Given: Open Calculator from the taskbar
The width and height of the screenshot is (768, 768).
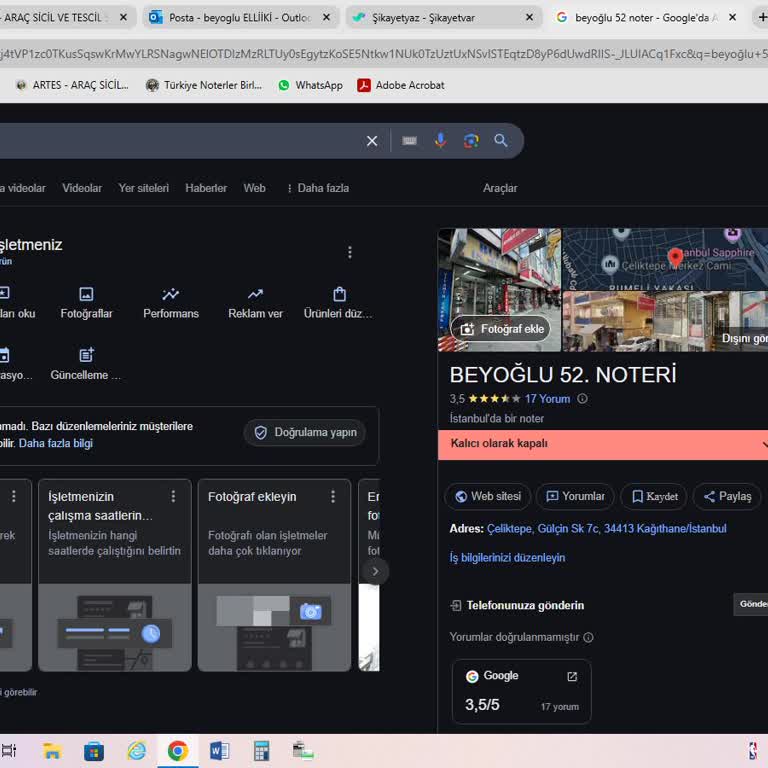Looking at the screenshot, I should pos(262,751).
